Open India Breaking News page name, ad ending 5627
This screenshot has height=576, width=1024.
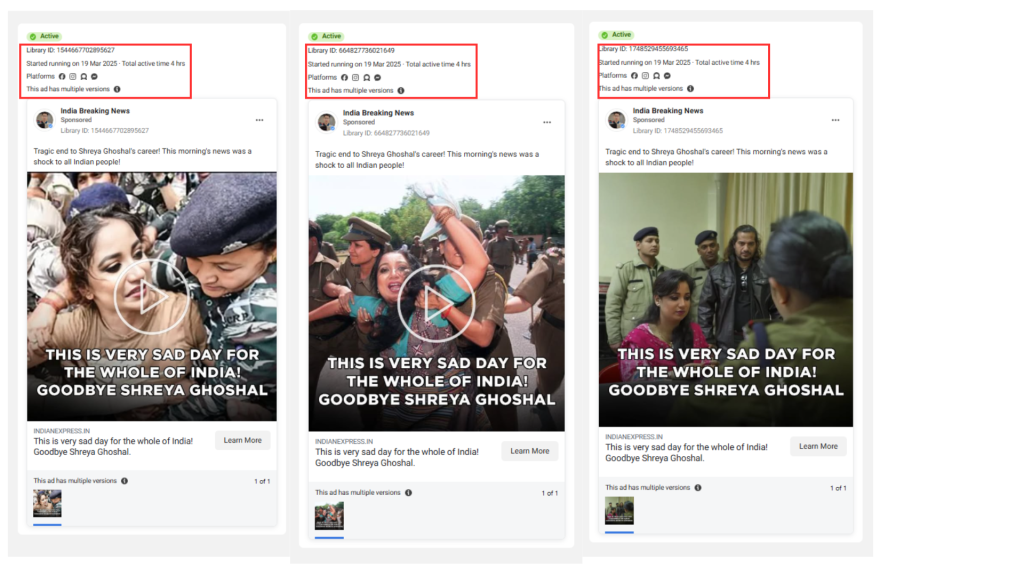click(x=95, y=111)
